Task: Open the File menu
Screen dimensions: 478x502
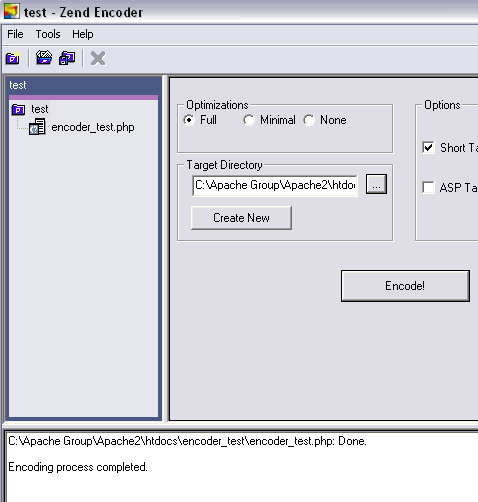Action: point(15,34)
